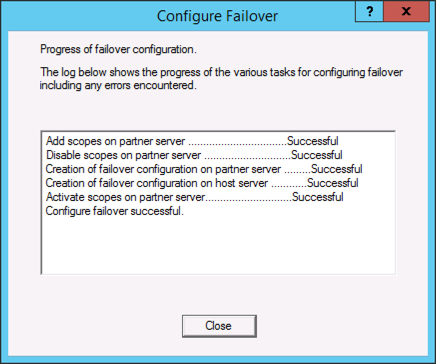
Task: Click the Close button
Action: coord(219,326)
